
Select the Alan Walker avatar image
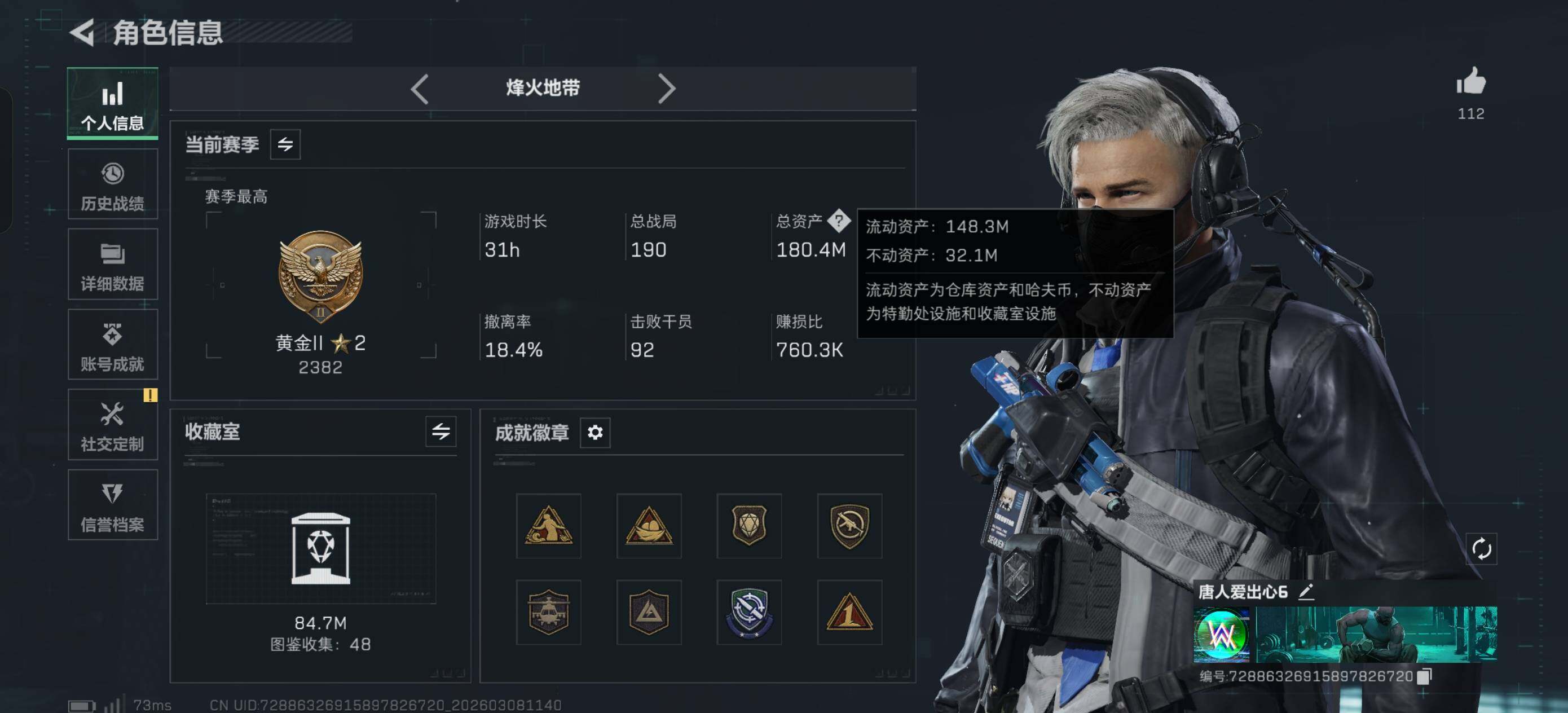(1221, 635)
